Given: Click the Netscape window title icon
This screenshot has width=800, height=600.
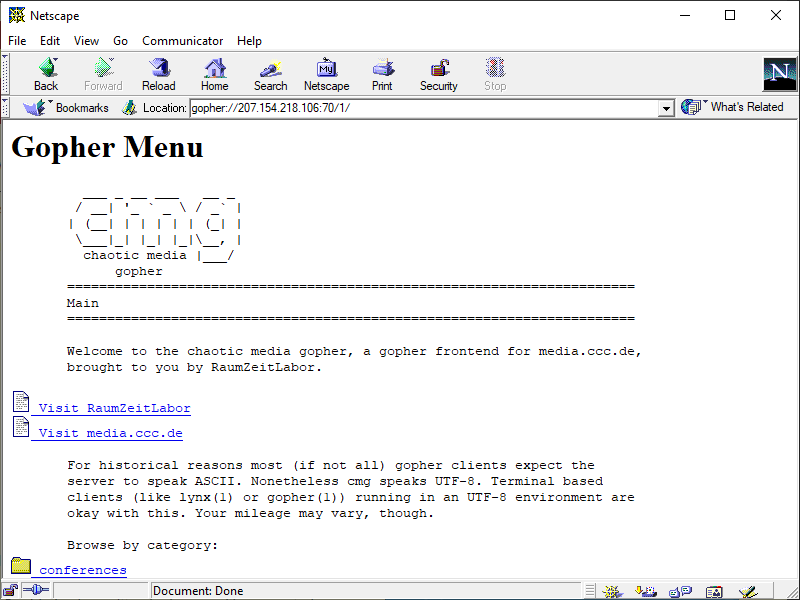Looking at the screenshot, I should click(x=17, y=15).
